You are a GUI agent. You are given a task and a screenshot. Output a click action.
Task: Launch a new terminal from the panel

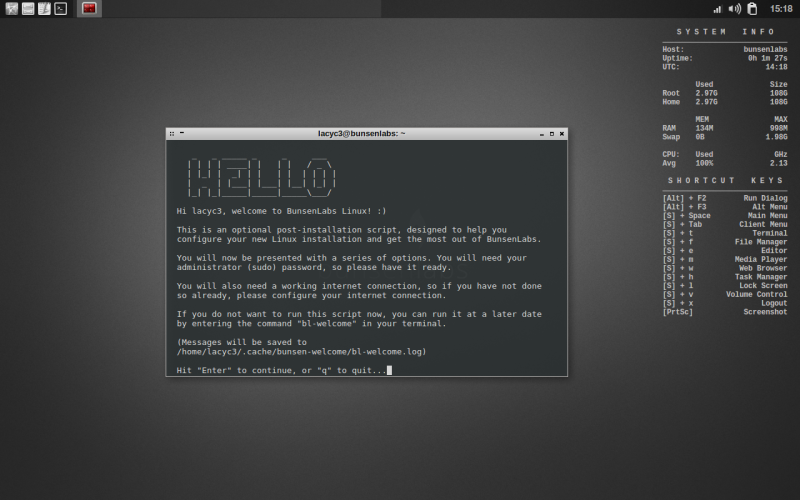[x=61, y=8]
